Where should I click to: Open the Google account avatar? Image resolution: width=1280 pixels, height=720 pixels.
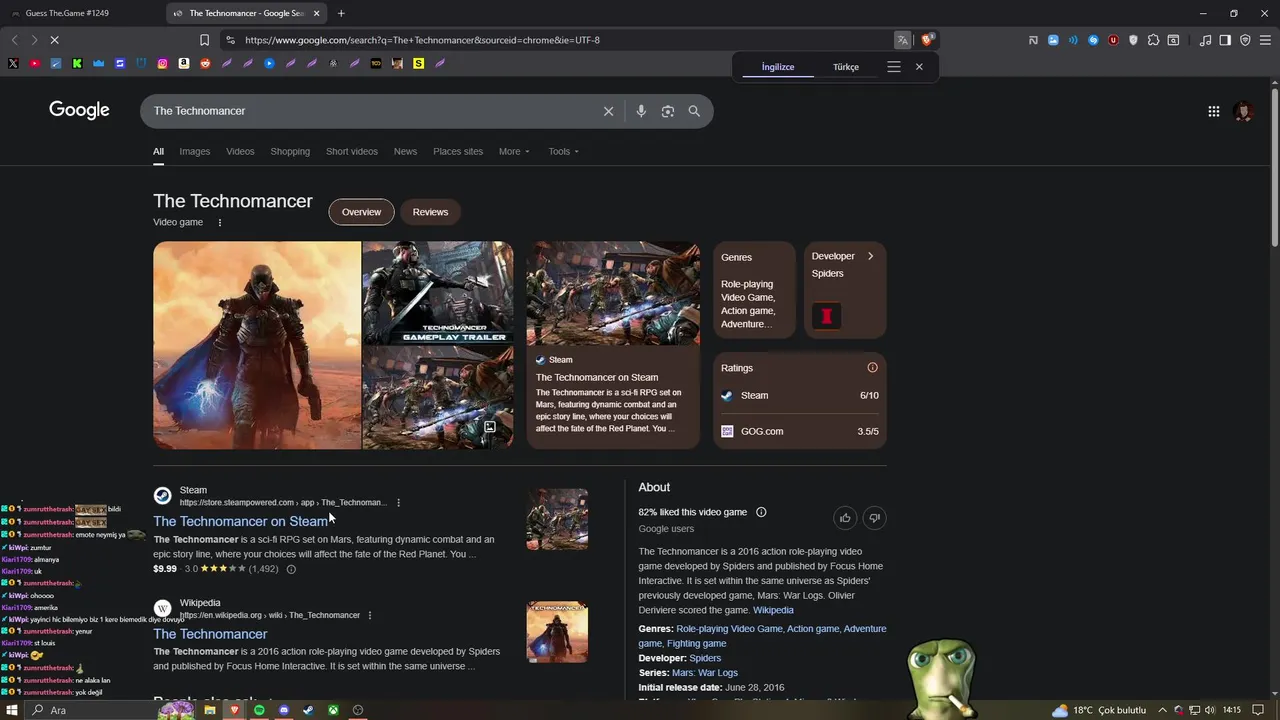pyautogui.click(x=1243, y=111)
